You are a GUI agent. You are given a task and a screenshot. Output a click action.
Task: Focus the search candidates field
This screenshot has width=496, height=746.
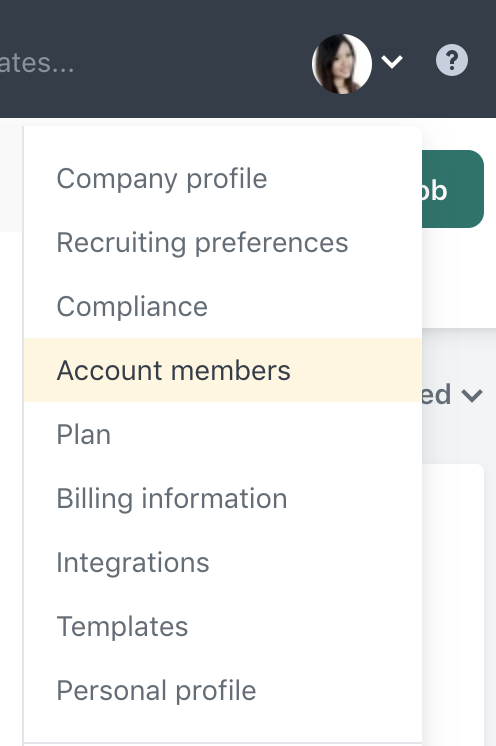[x=37, y=63]
